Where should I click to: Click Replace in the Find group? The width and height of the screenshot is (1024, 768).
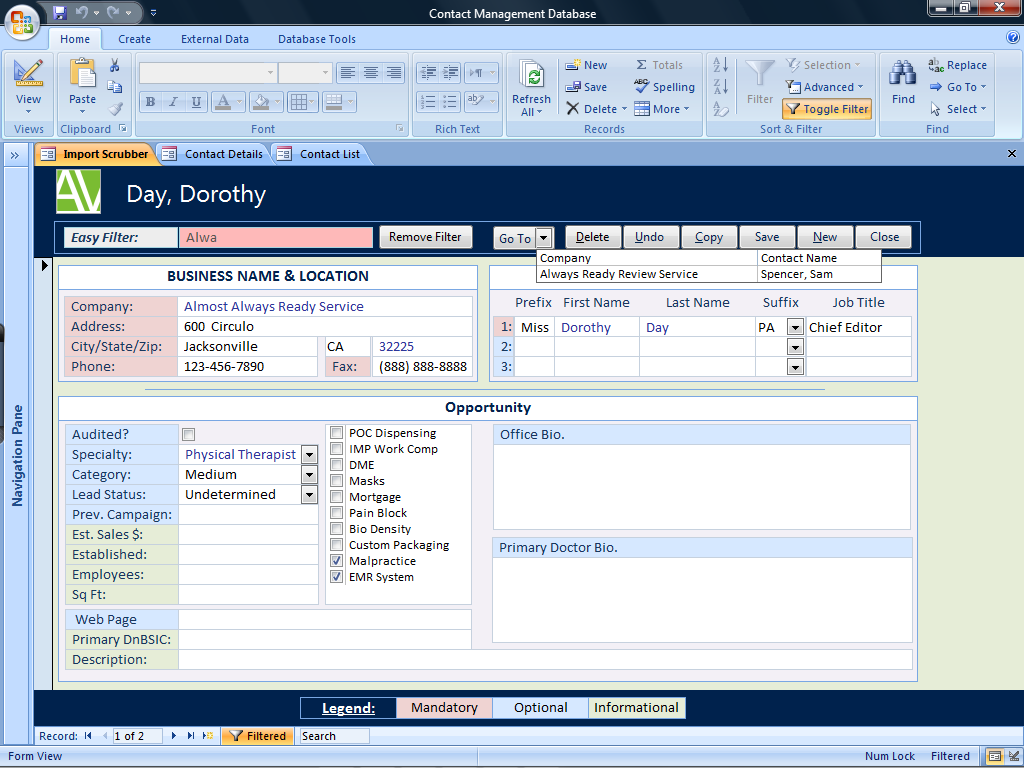pos(957,65)
